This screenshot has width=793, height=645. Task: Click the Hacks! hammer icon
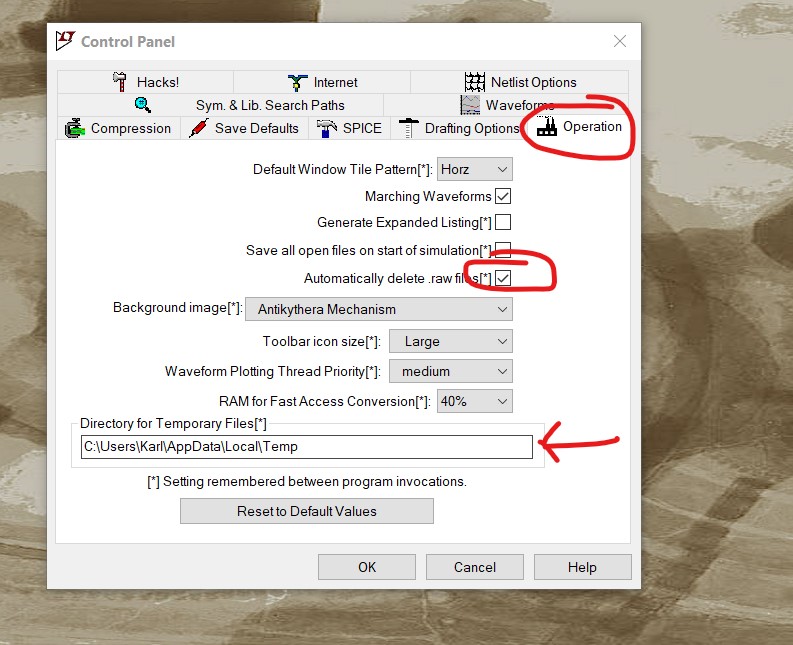tap(120, 82)
